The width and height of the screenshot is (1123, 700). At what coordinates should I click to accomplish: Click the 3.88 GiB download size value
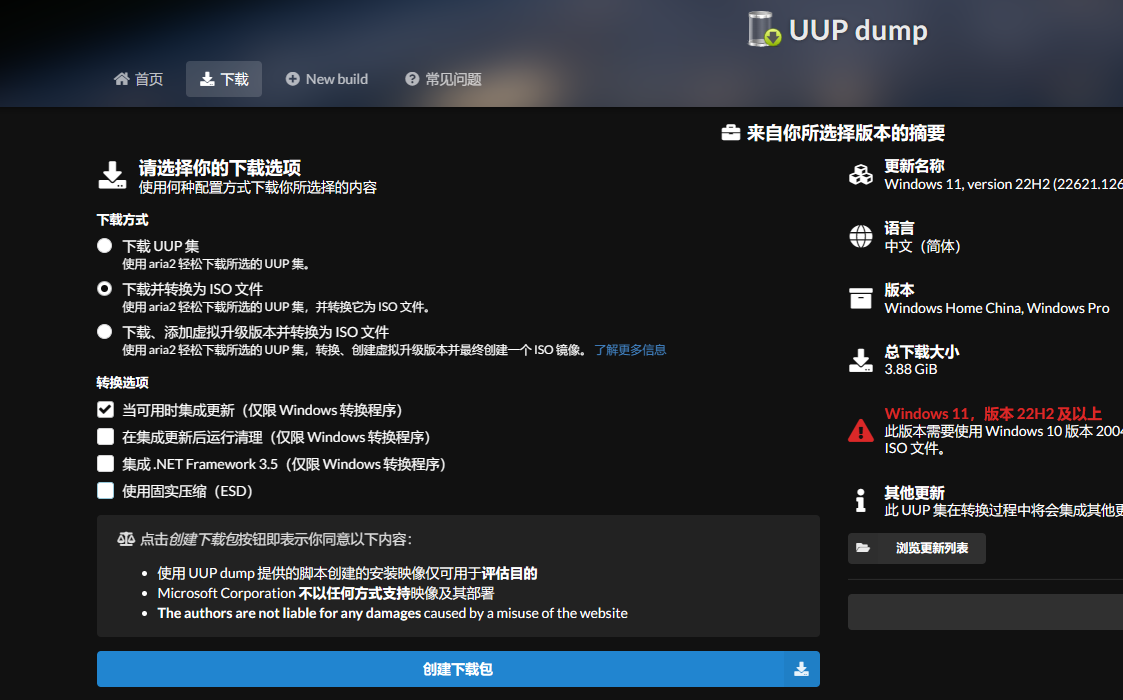tap(910, 369)
